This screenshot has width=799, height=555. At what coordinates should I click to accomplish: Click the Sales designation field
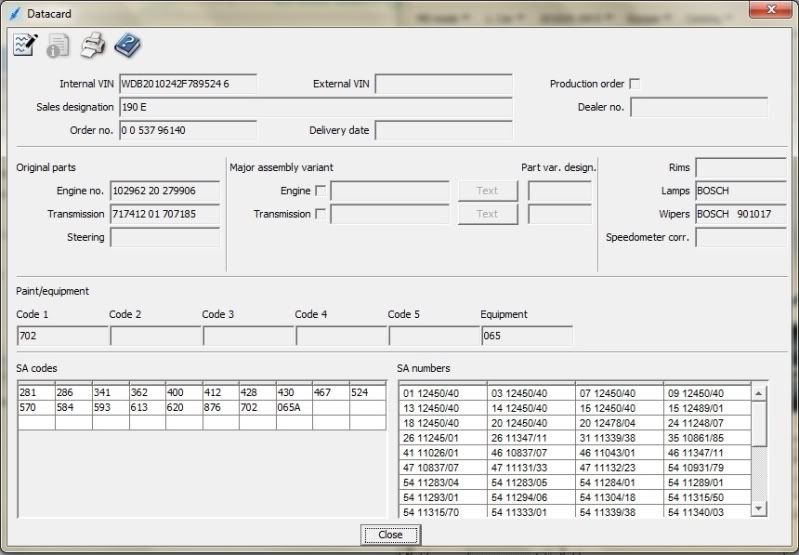coord(316,107)
